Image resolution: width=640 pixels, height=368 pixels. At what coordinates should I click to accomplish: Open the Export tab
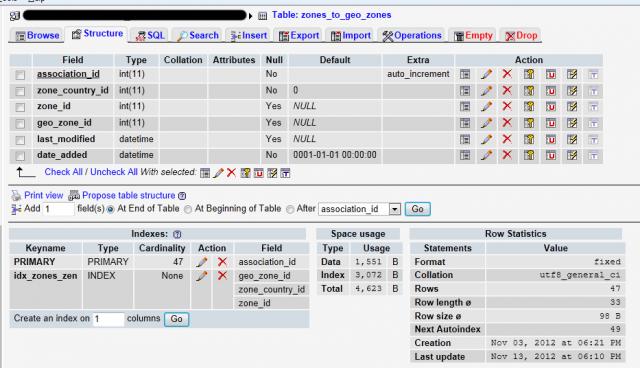(x=299, y=35)
